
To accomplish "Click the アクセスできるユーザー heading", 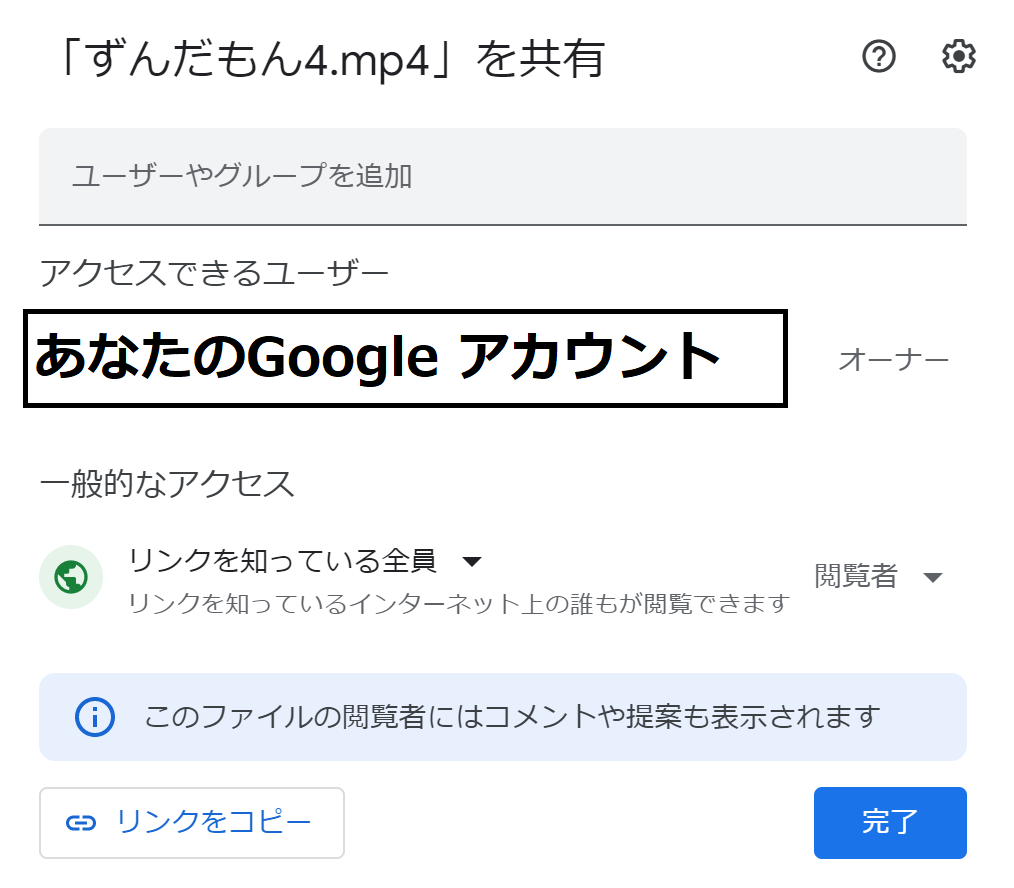I will point(214,270).
